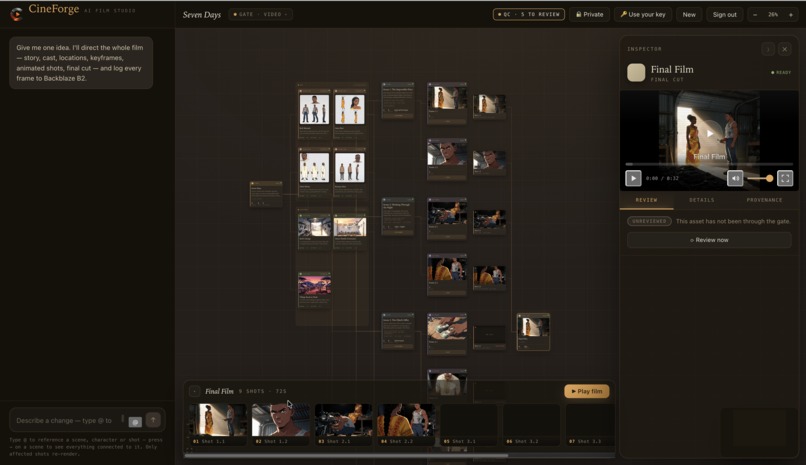Click the Use your key button

(643, 14)
